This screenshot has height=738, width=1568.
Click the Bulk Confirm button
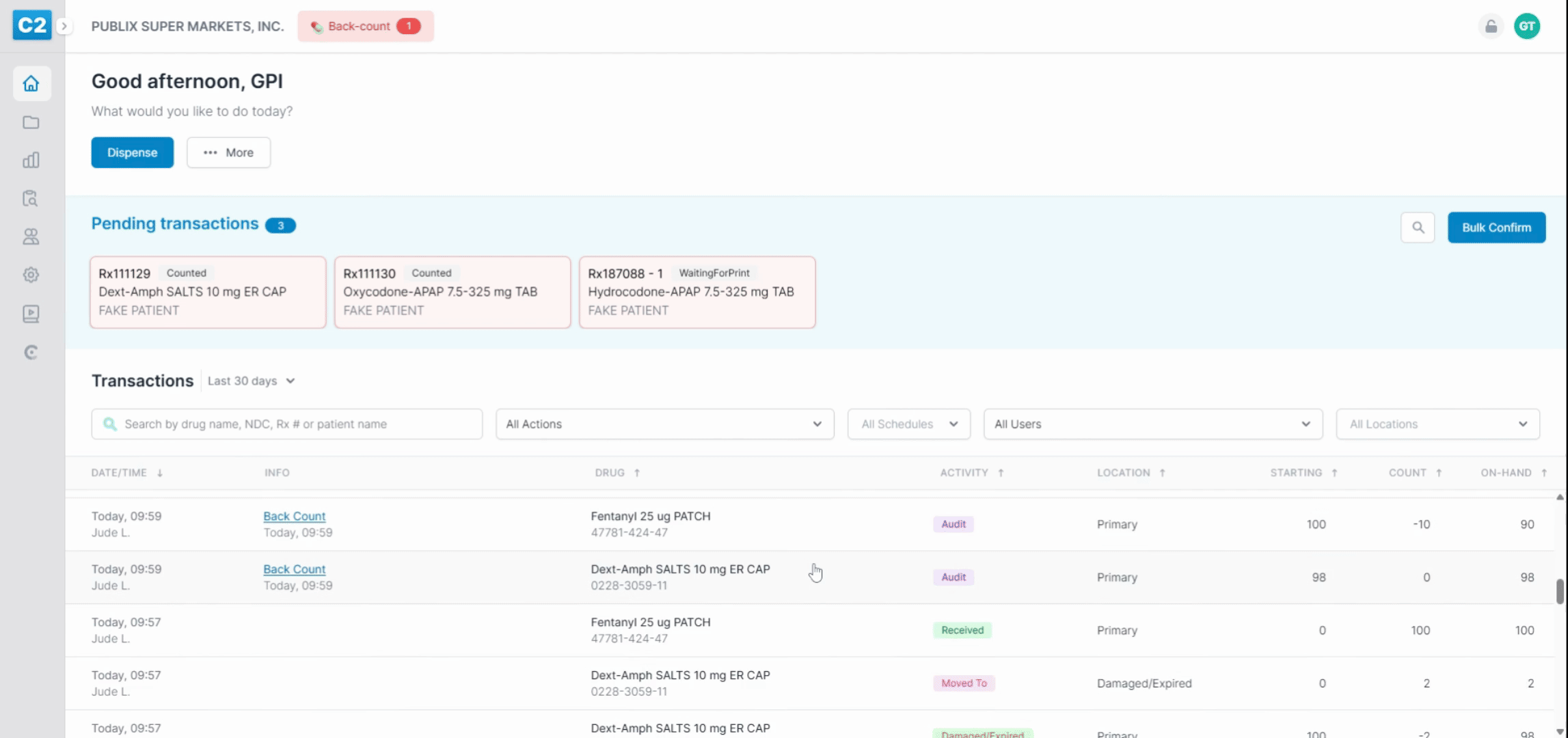pos(1496,228)
